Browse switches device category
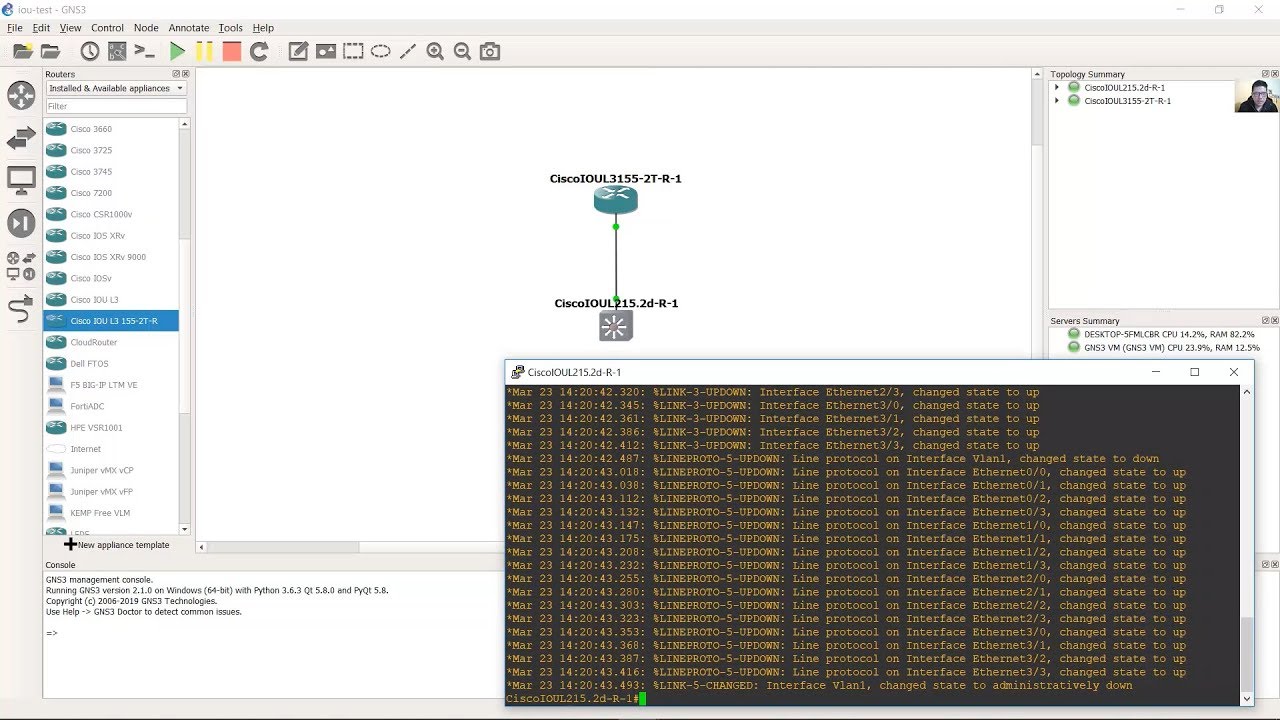The height and width of the screenshot is (720, 1280). (x=21, y=138)
